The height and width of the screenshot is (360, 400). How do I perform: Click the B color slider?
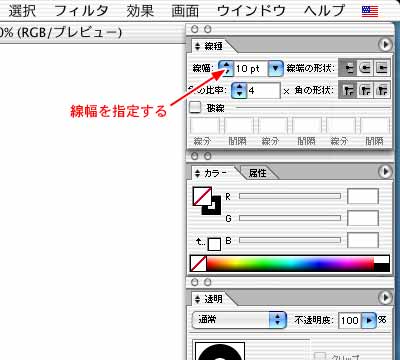coord(290,240)
